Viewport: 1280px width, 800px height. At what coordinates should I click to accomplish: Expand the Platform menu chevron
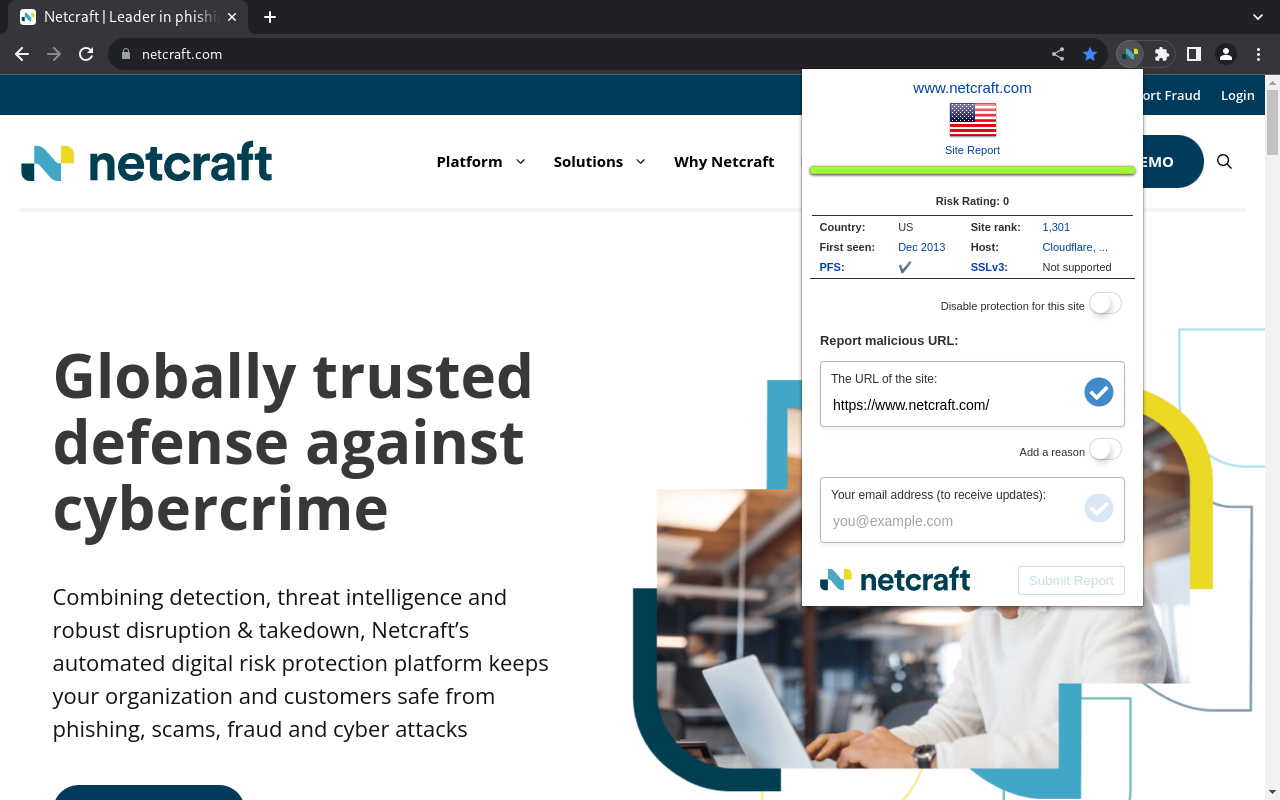520,161
